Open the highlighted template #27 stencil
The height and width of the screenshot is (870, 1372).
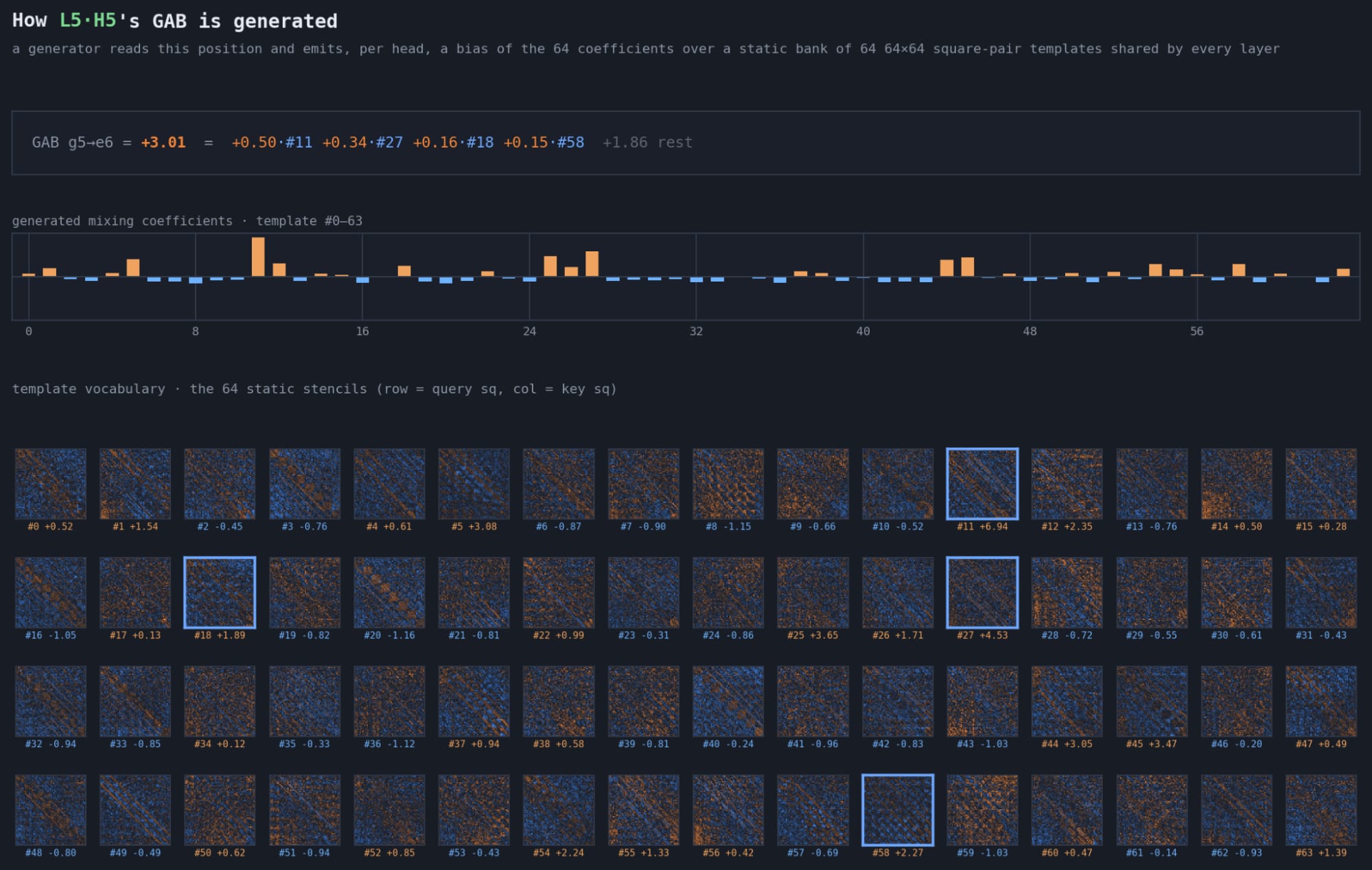coord(982,593)
